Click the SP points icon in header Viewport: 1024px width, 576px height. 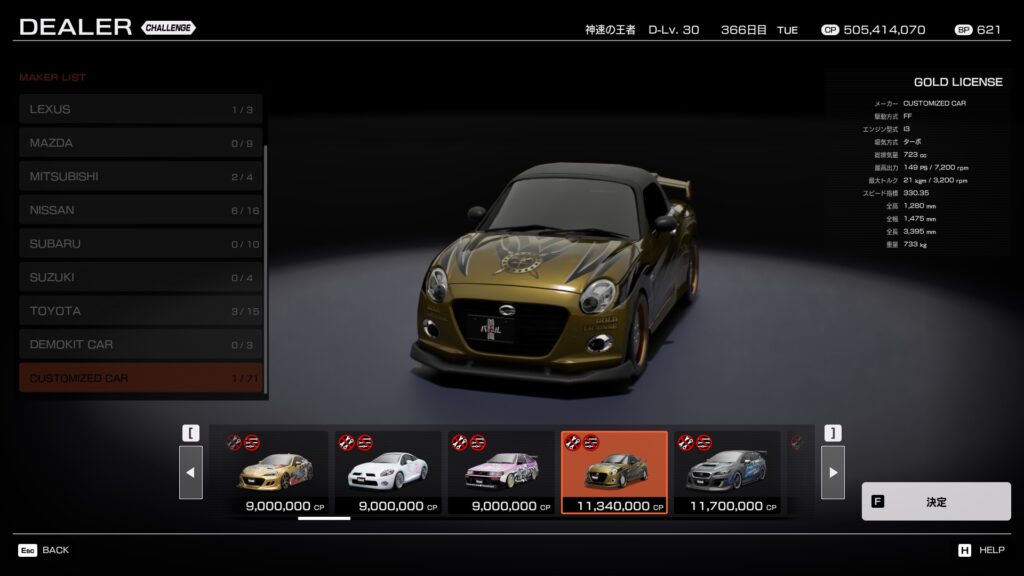click(x=963, y=30)
